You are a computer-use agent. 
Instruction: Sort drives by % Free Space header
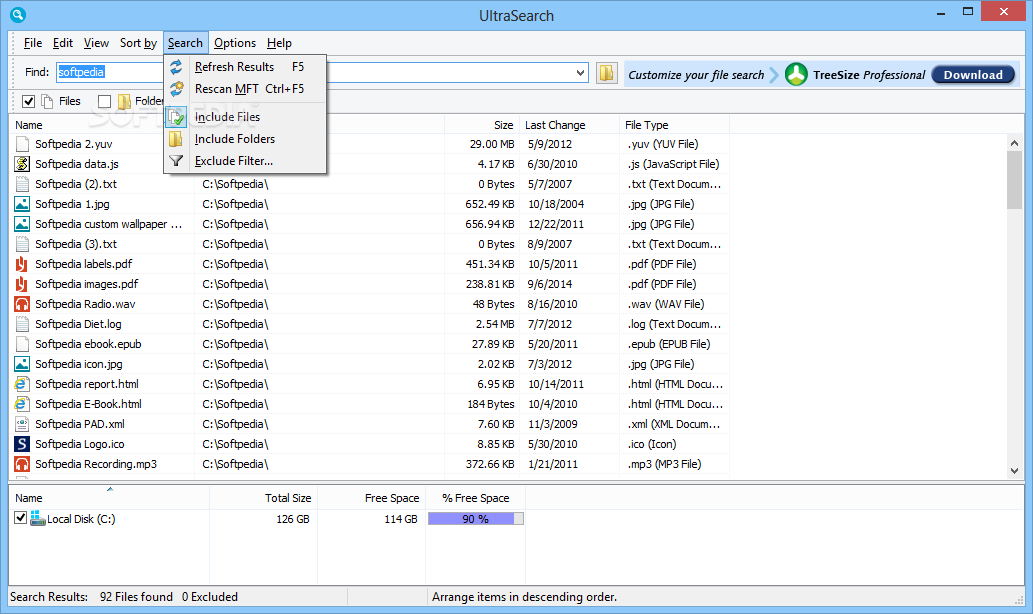(x=476, y=498)
